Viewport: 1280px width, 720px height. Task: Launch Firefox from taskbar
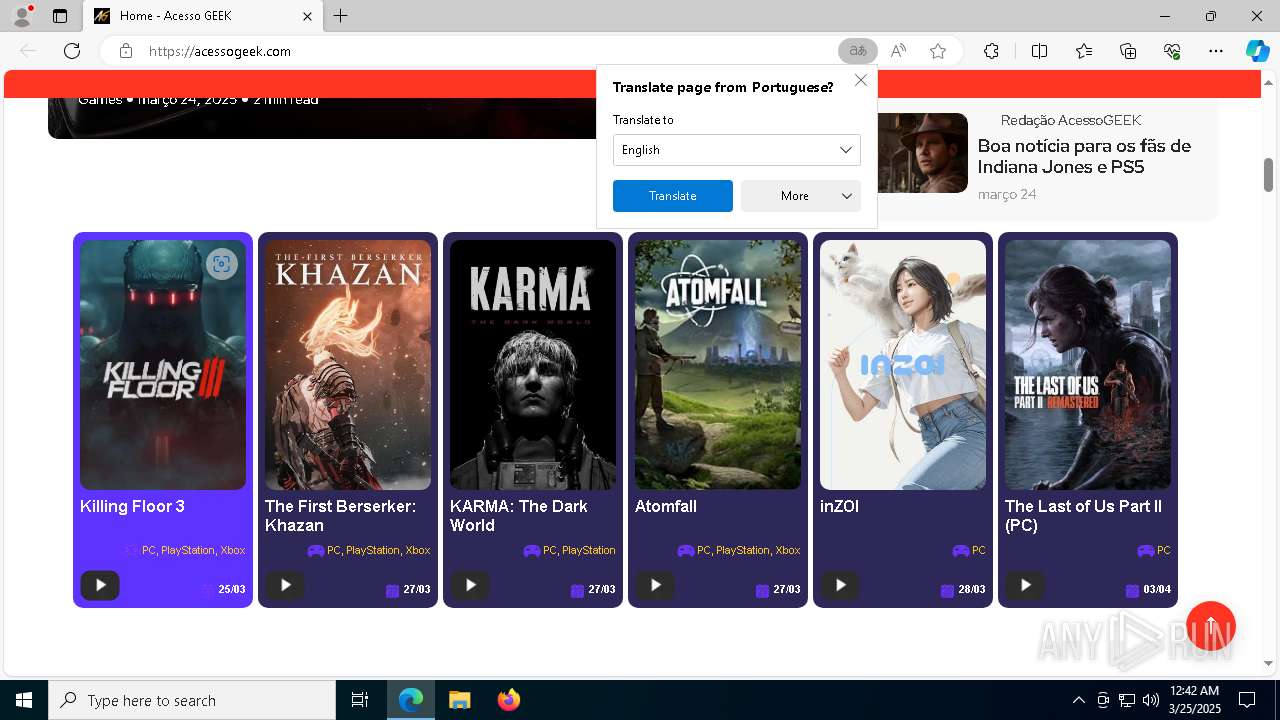[x=509, y=700]
